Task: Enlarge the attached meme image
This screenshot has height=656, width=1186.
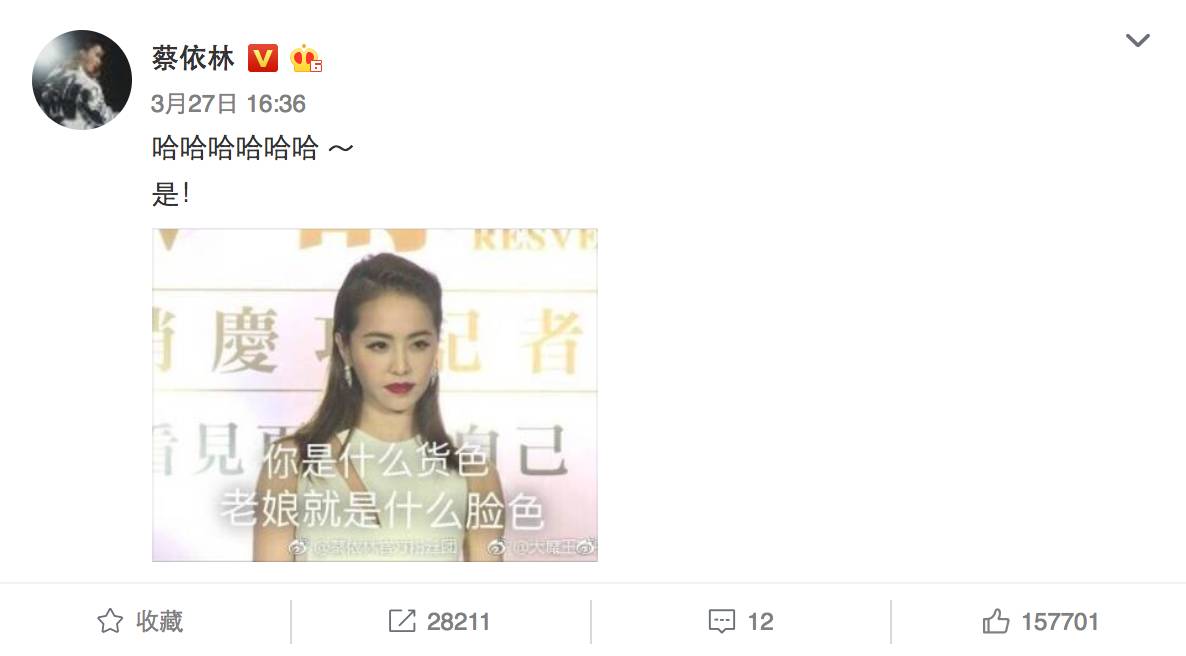Action: click(374, 394)
